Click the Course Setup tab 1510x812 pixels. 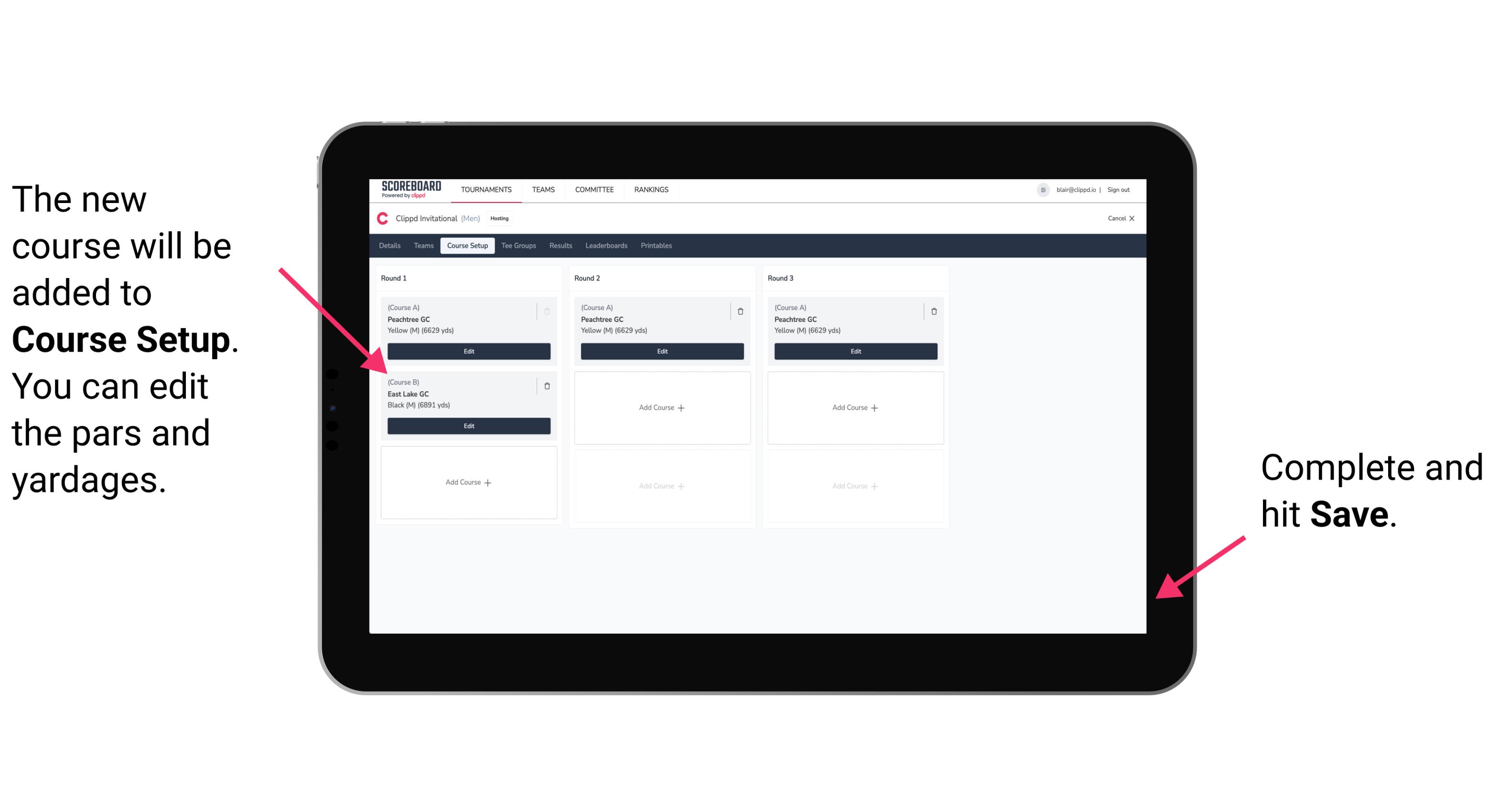467,245
